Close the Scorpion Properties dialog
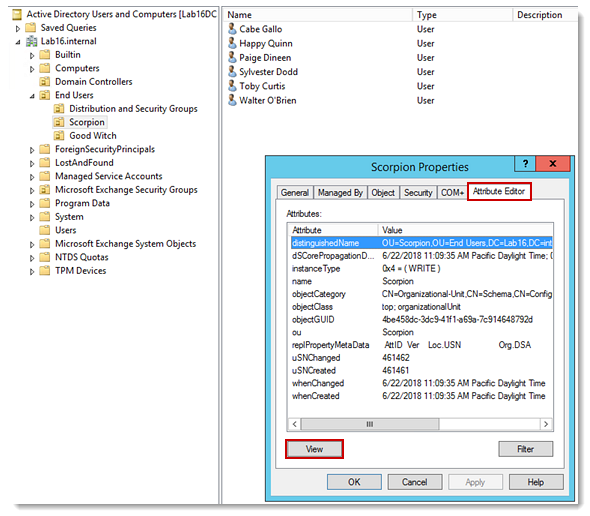 coord(553,163)
